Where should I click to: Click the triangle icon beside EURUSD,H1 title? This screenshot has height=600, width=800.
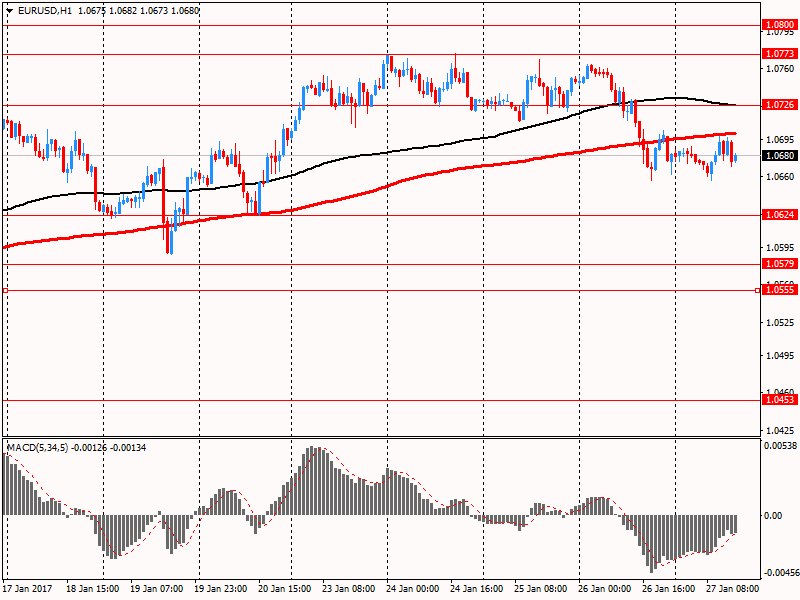[x=9, y=11]
